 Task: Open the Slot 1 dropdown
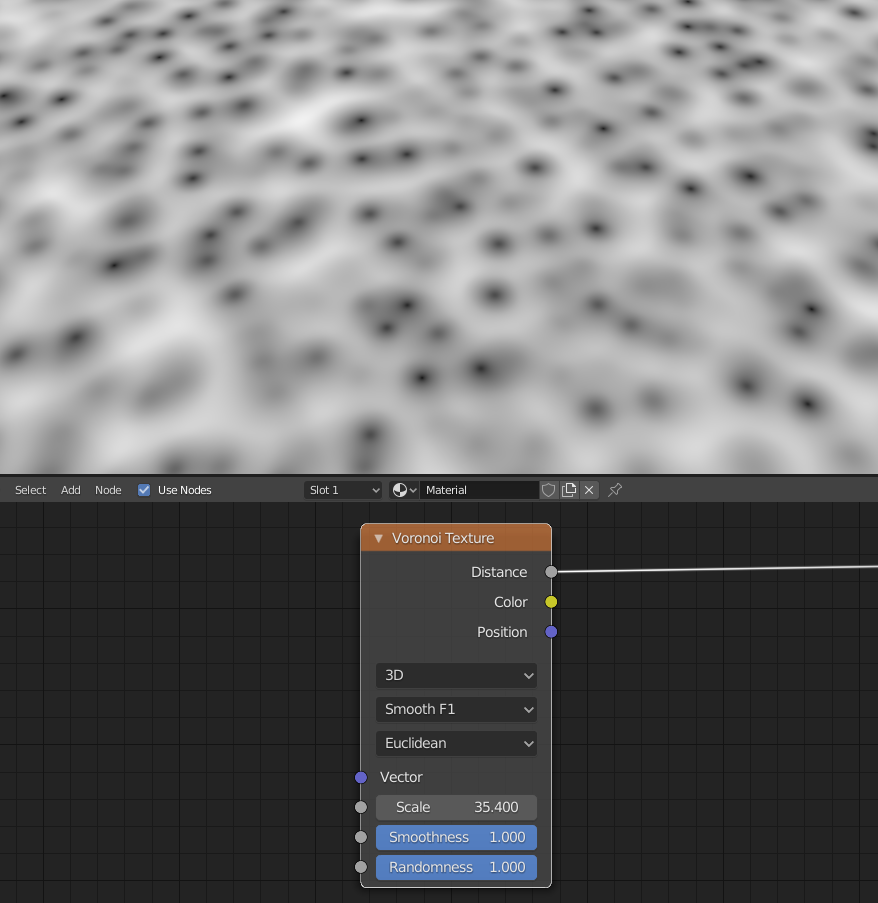click(343, 490)
